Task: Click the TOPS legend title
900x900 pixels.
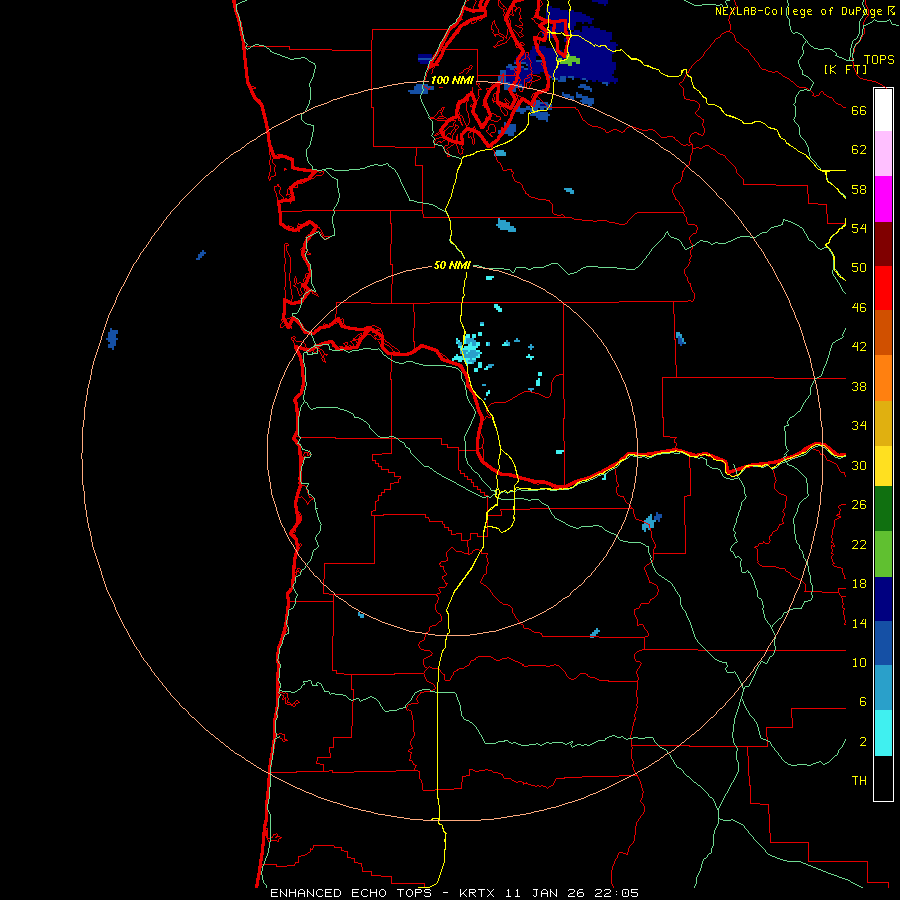Action: coord(879,59)
